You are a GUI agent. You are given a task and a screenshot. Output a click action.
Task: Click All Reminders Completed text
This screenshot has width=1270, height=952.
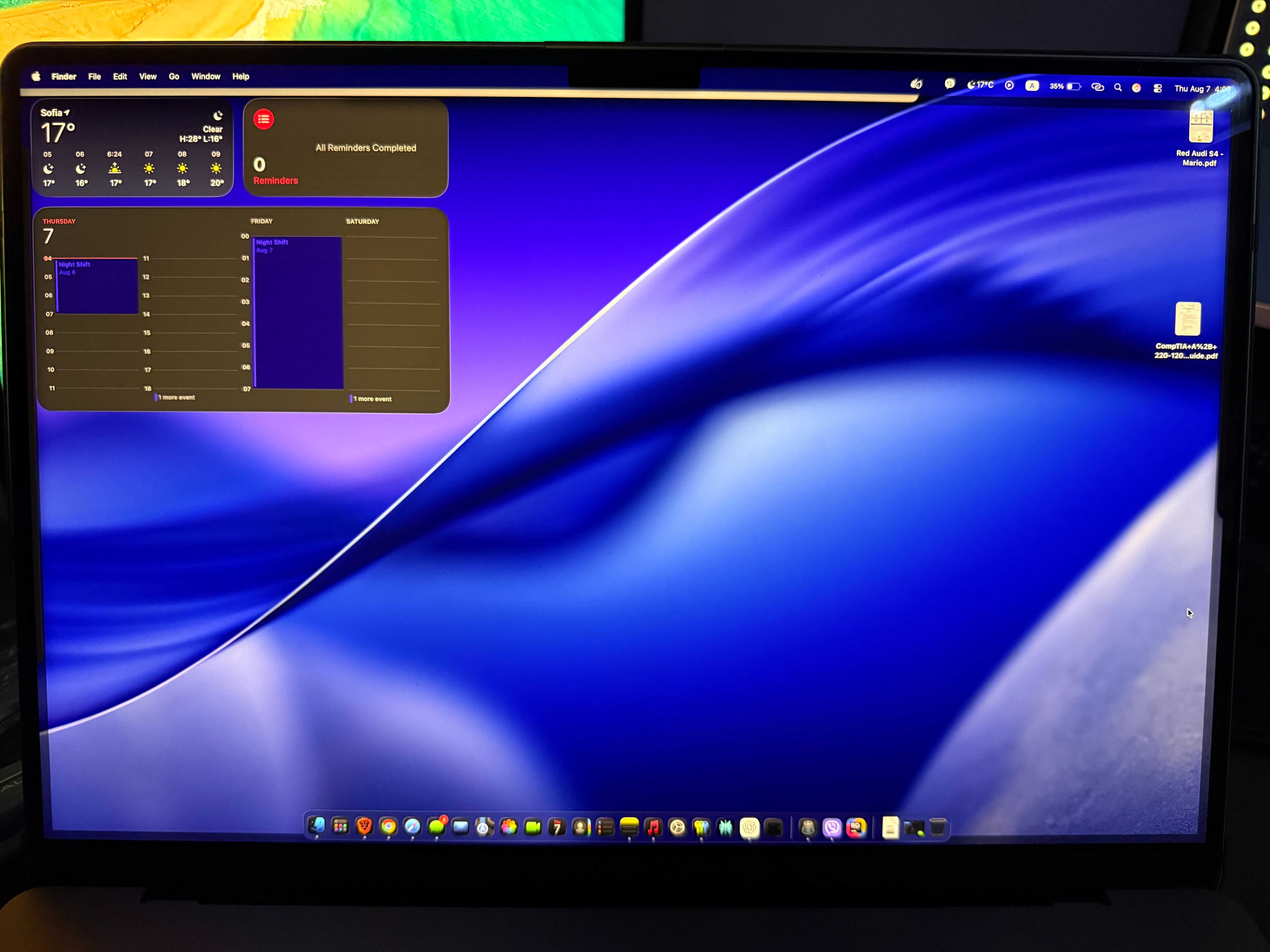(x=366, y=148)
